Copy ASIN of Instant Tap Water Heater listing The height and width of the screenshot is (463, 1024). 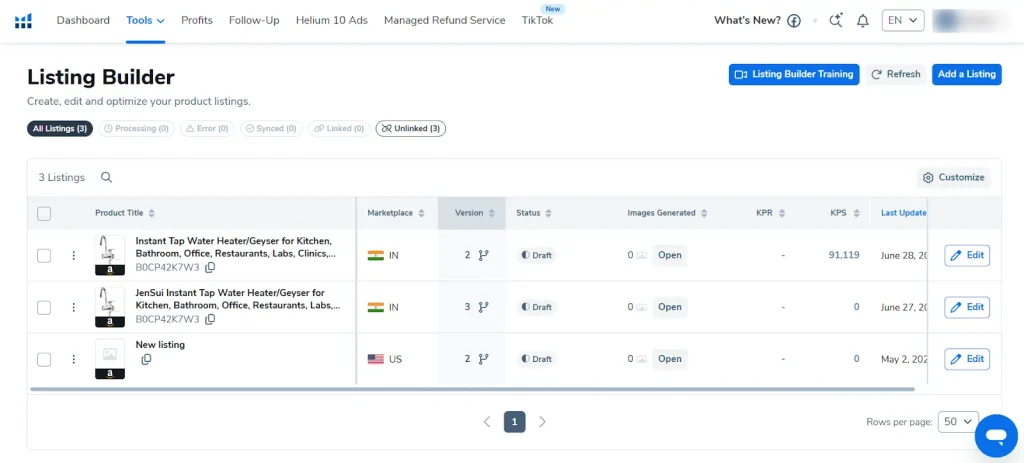tap(210, 267)
